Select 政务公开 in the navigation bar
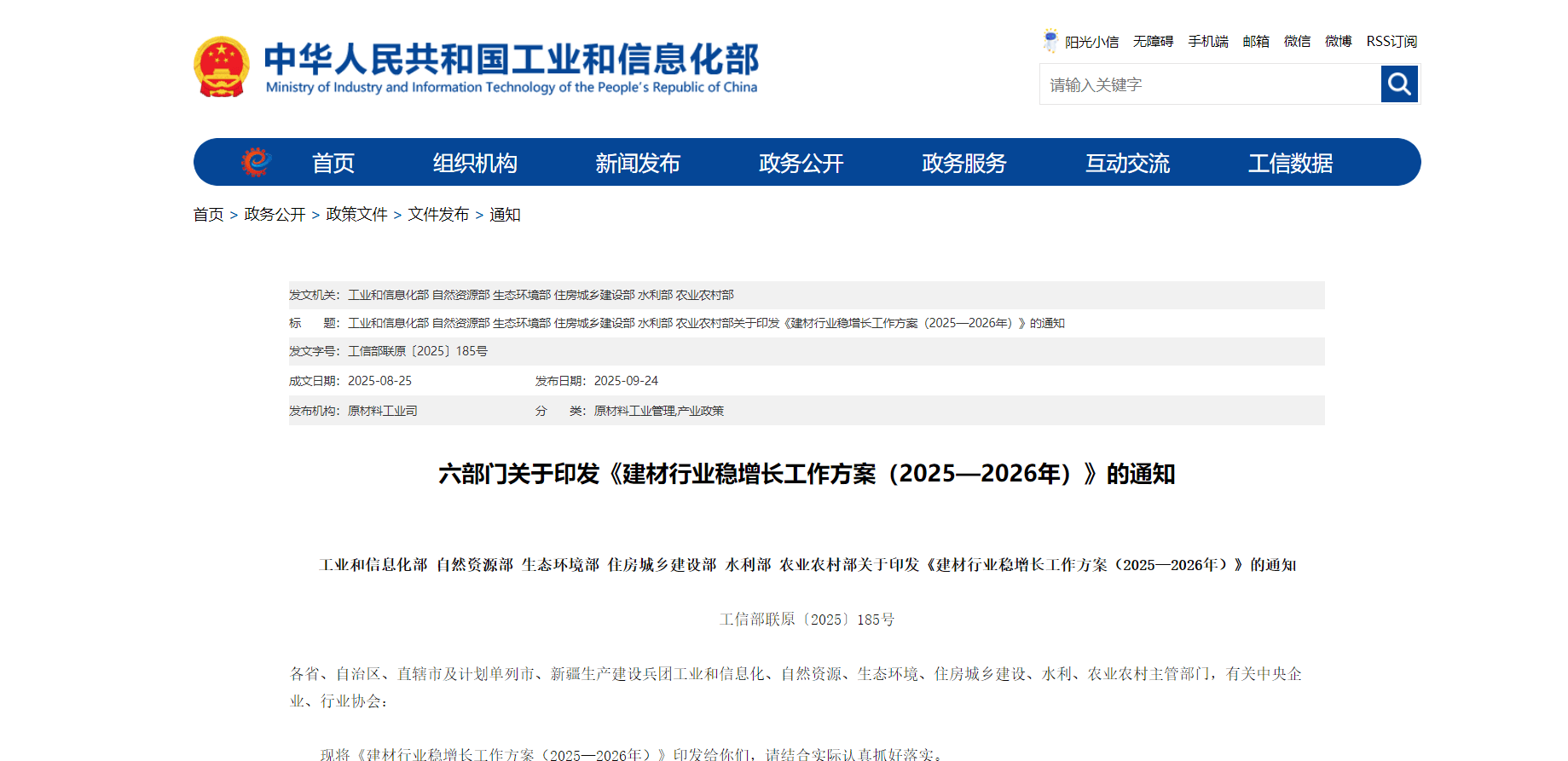This screenshot has width=1568, height=761. pos(801,163)
